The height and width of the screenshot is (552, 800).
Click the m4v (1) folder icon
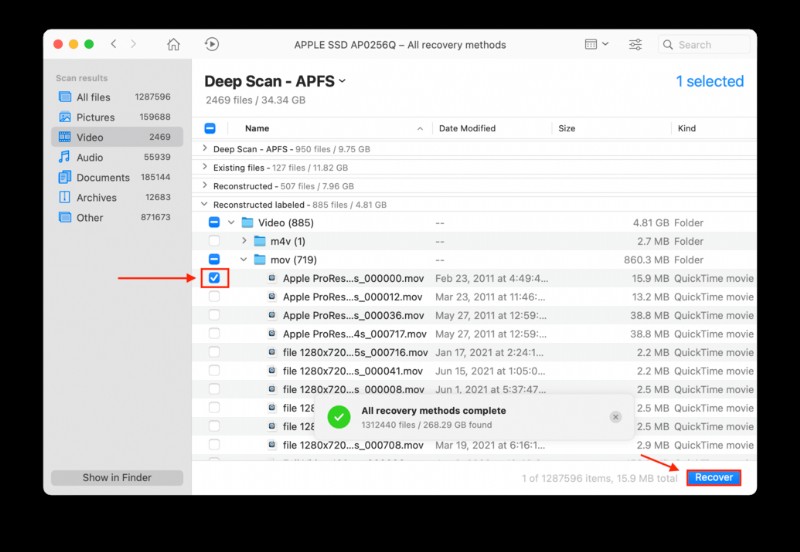pyautogui.click(x=260, y=241)
